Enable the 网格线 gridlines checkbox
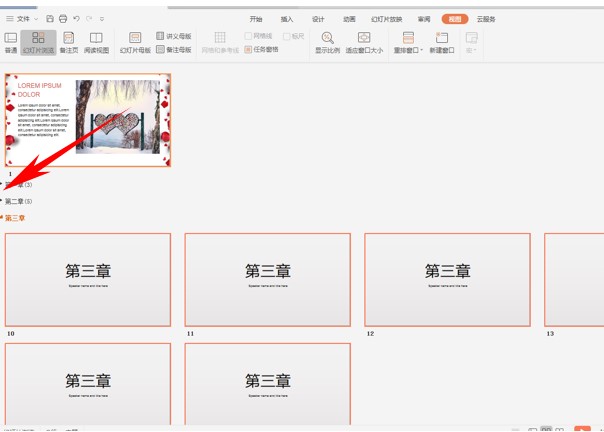This screenshot has height=432, width=604. tap(249, 37)
